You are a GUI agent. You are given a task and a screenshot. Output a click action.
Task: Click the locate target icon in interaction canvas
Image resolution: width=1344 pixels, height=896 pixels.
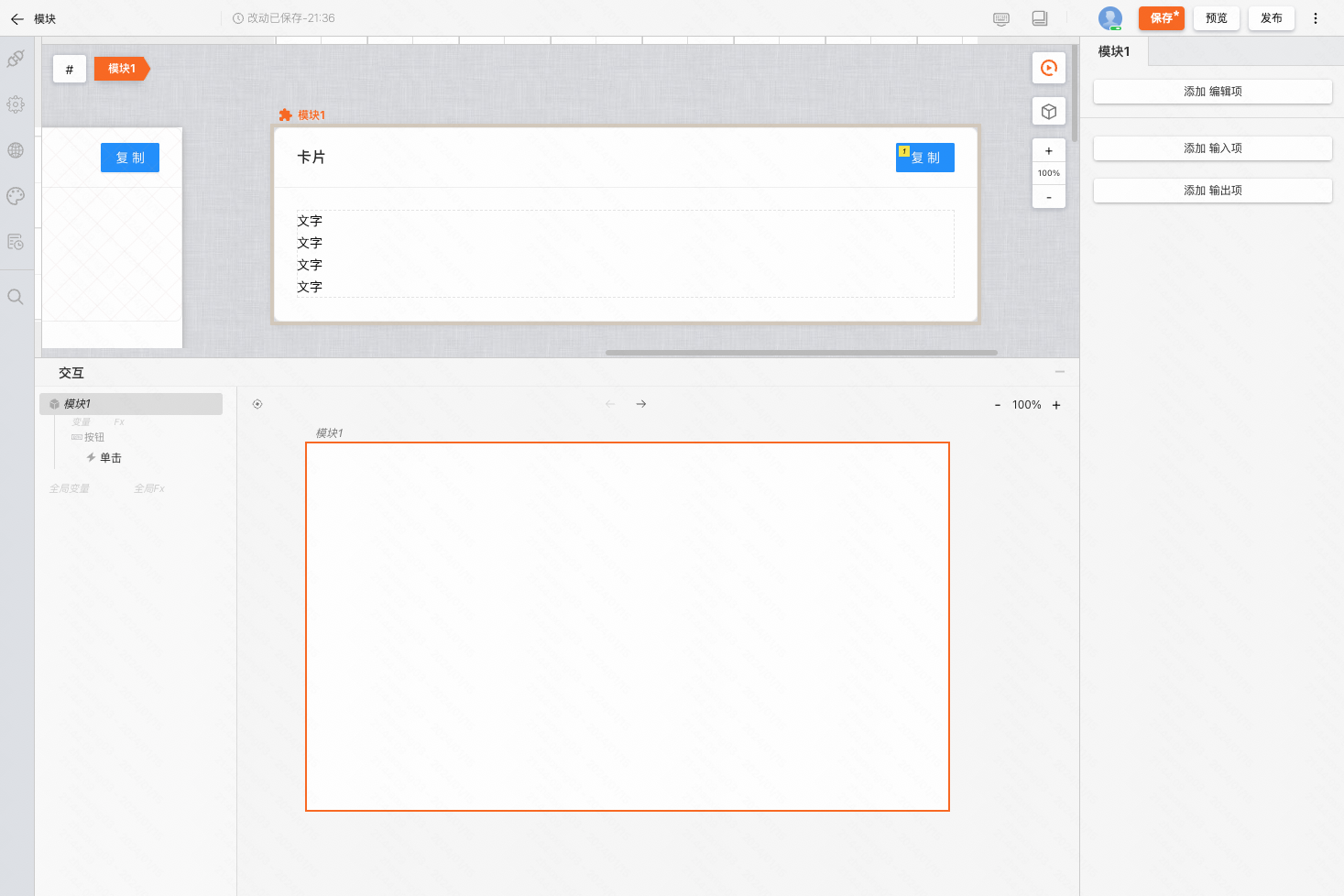pyautogui.click(x=257, y=404)
